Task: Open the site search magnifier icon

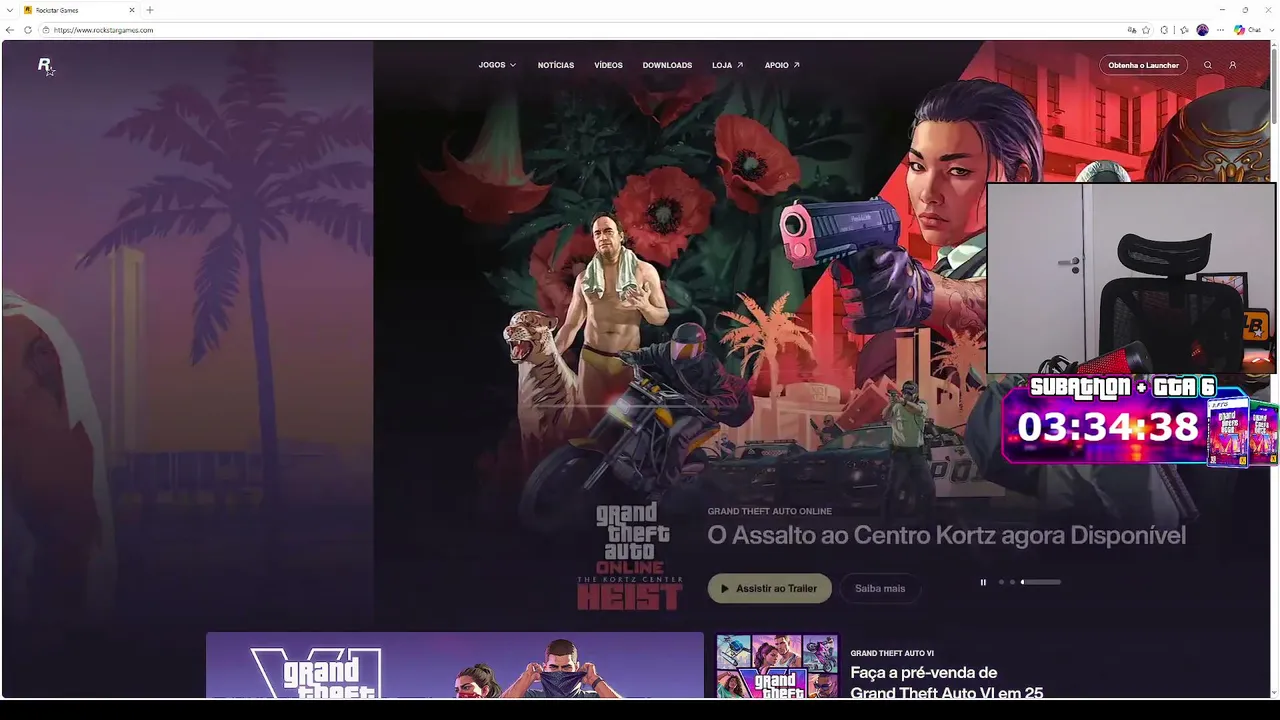Action: (1208, 65)
